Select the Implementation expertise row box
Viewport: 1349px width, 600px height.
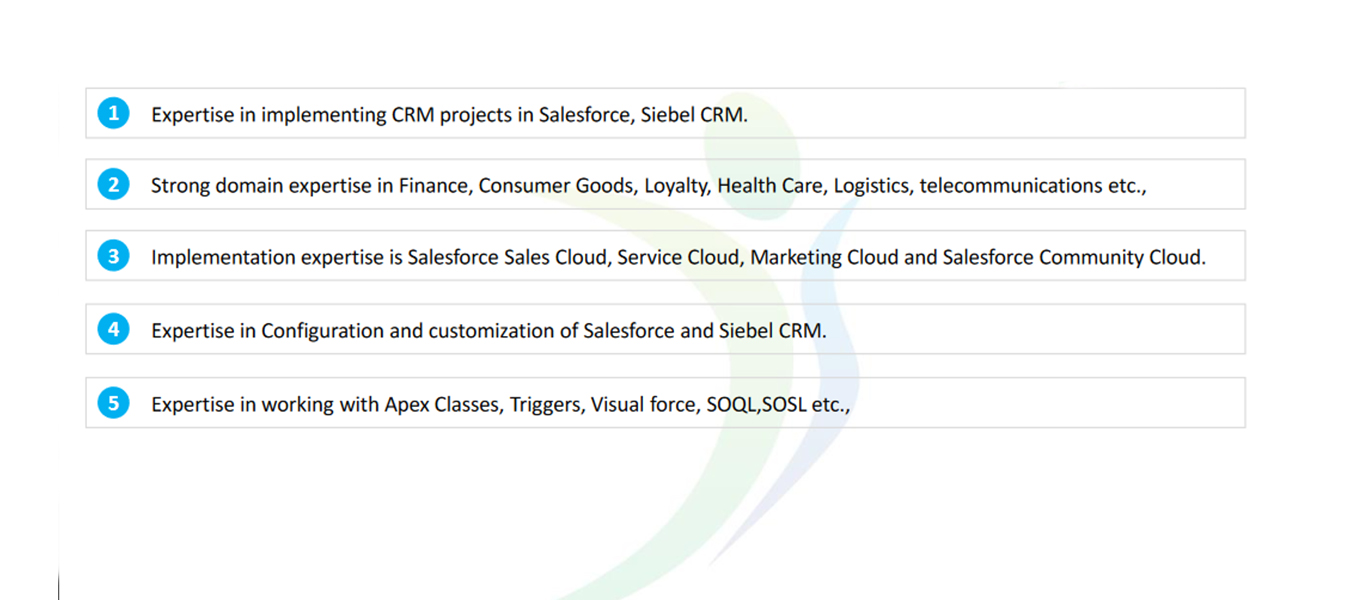click(x=665, y=256)
